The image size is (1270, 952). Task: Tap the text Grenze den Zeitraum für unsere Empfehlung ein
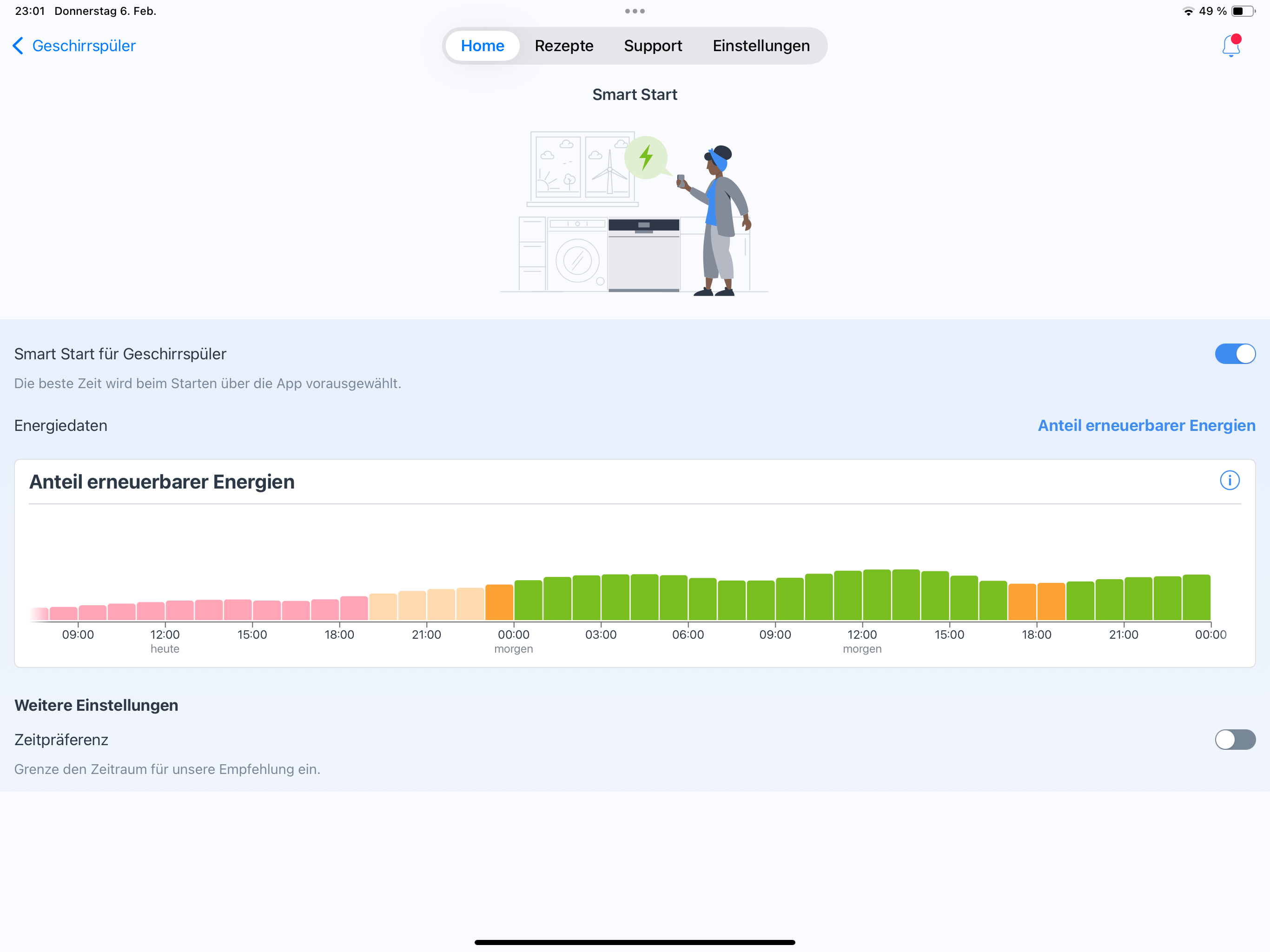[167, 769]
